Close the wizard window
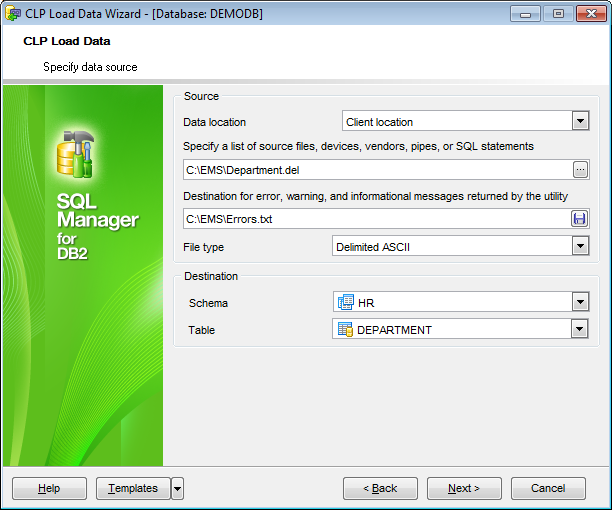The image size is (612, 510). point(591,14)
